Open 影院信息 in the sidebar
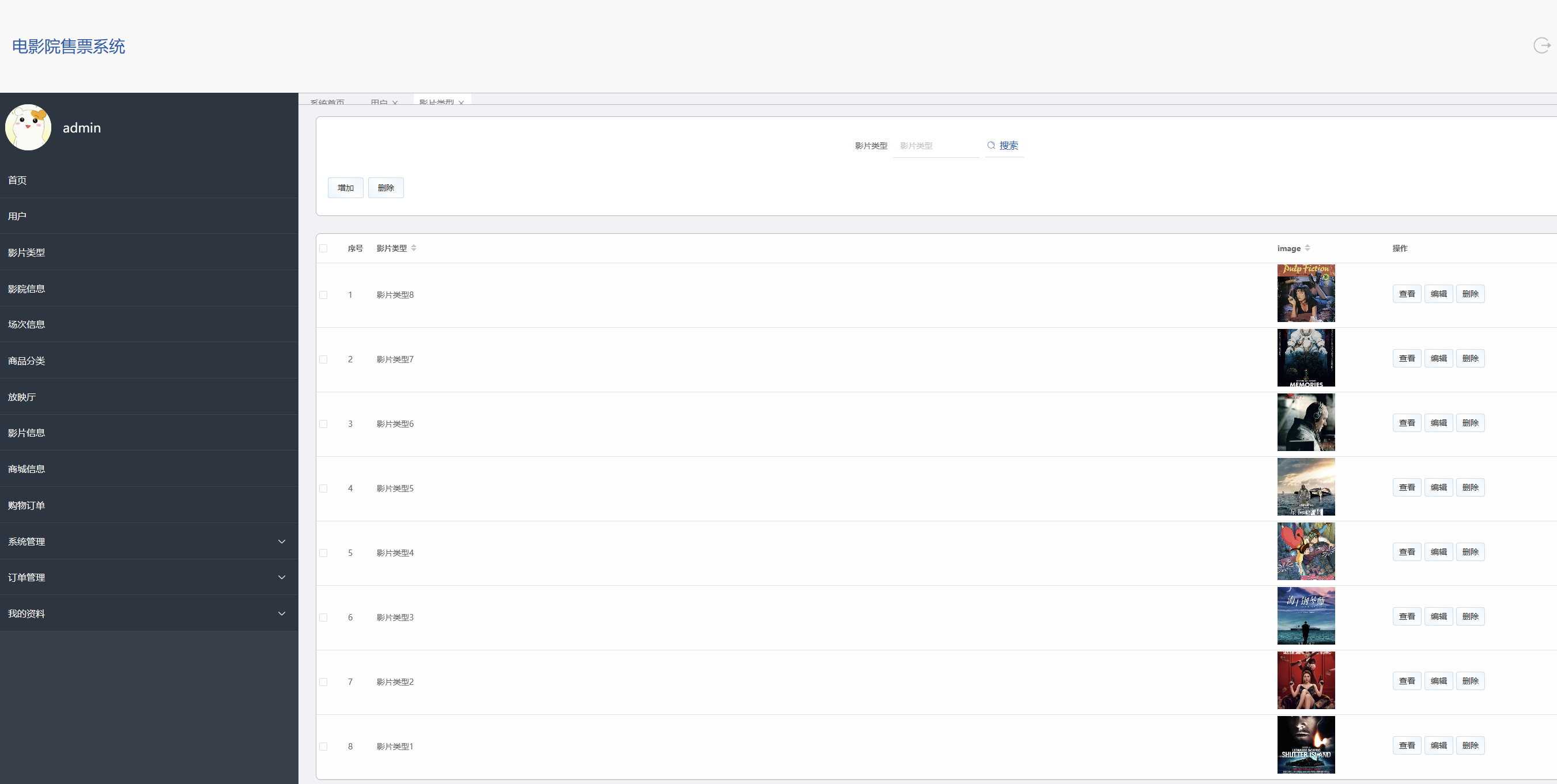 [27, 289]
